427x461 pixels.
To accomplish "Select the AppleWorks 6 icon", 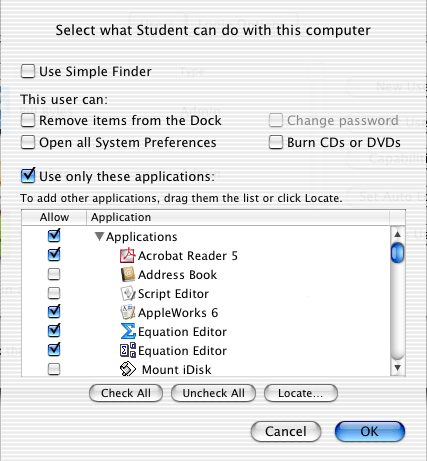I will pos(128,312).
